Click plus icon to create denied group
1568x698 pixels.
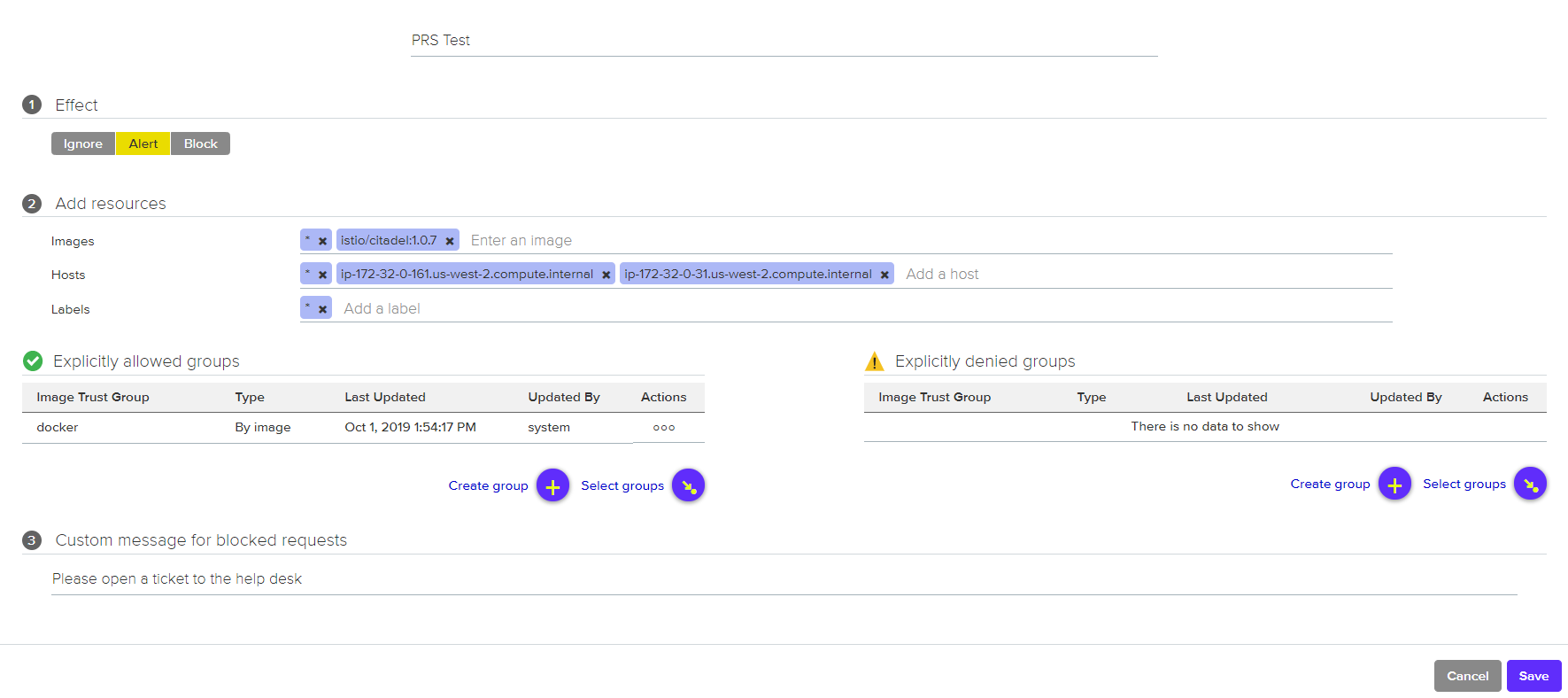click(1394, 484)
